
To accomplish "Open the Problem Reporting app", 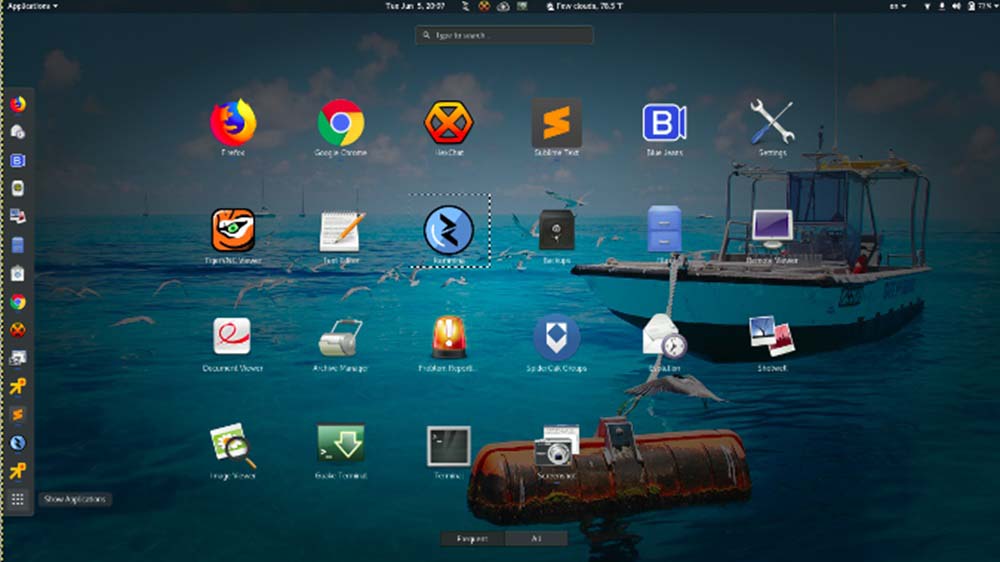I will pos(448,338).
